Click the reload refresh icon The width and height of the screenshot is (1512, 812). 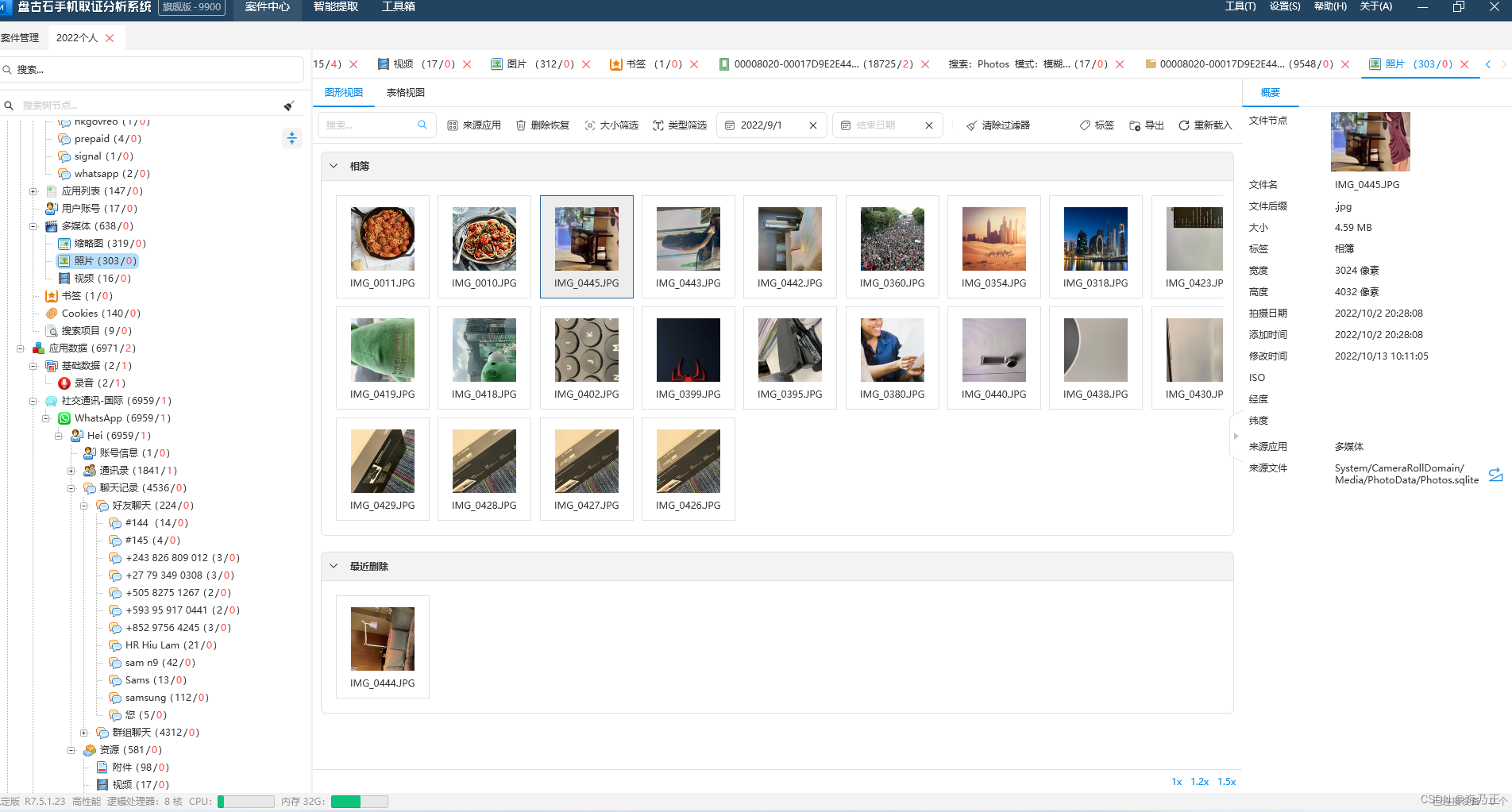coord(1184,125)
